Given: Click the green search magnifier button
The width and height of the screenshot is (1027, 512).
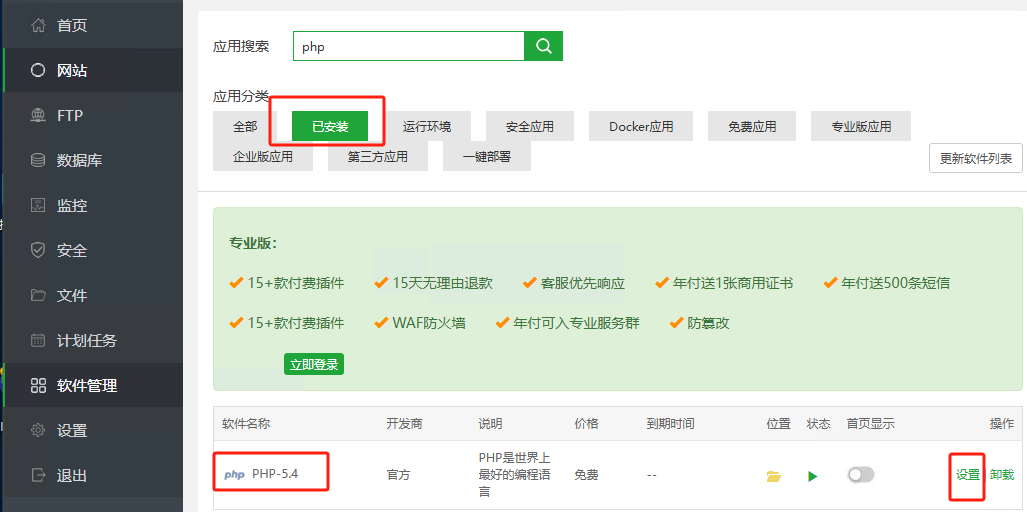Looking at the screenshot, I should click(x=544, y=46).
